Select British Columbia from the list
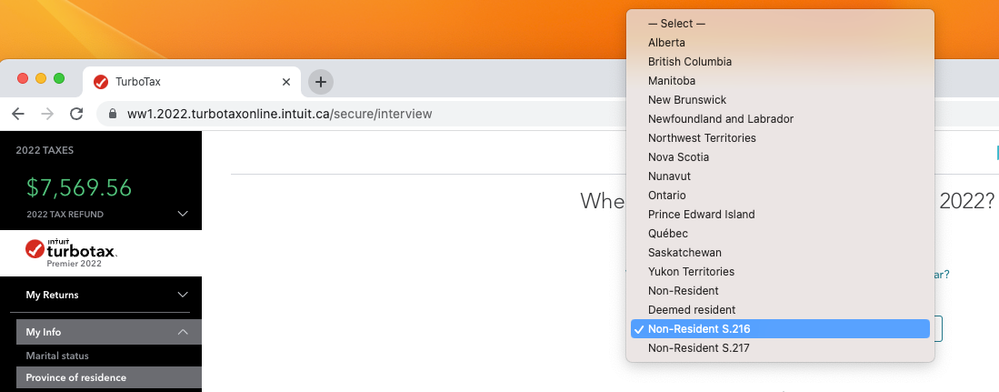Screen dimensions: 999x392 [x=780, y=62]
